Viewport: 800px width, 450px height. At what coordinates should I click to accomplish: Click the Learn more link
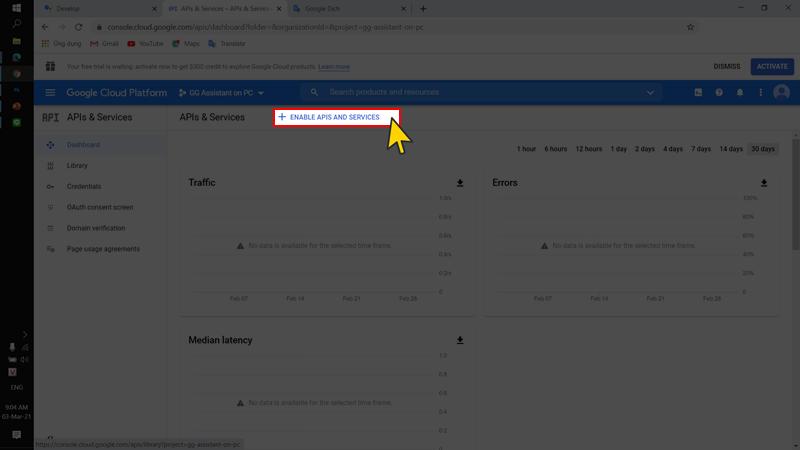335,67
